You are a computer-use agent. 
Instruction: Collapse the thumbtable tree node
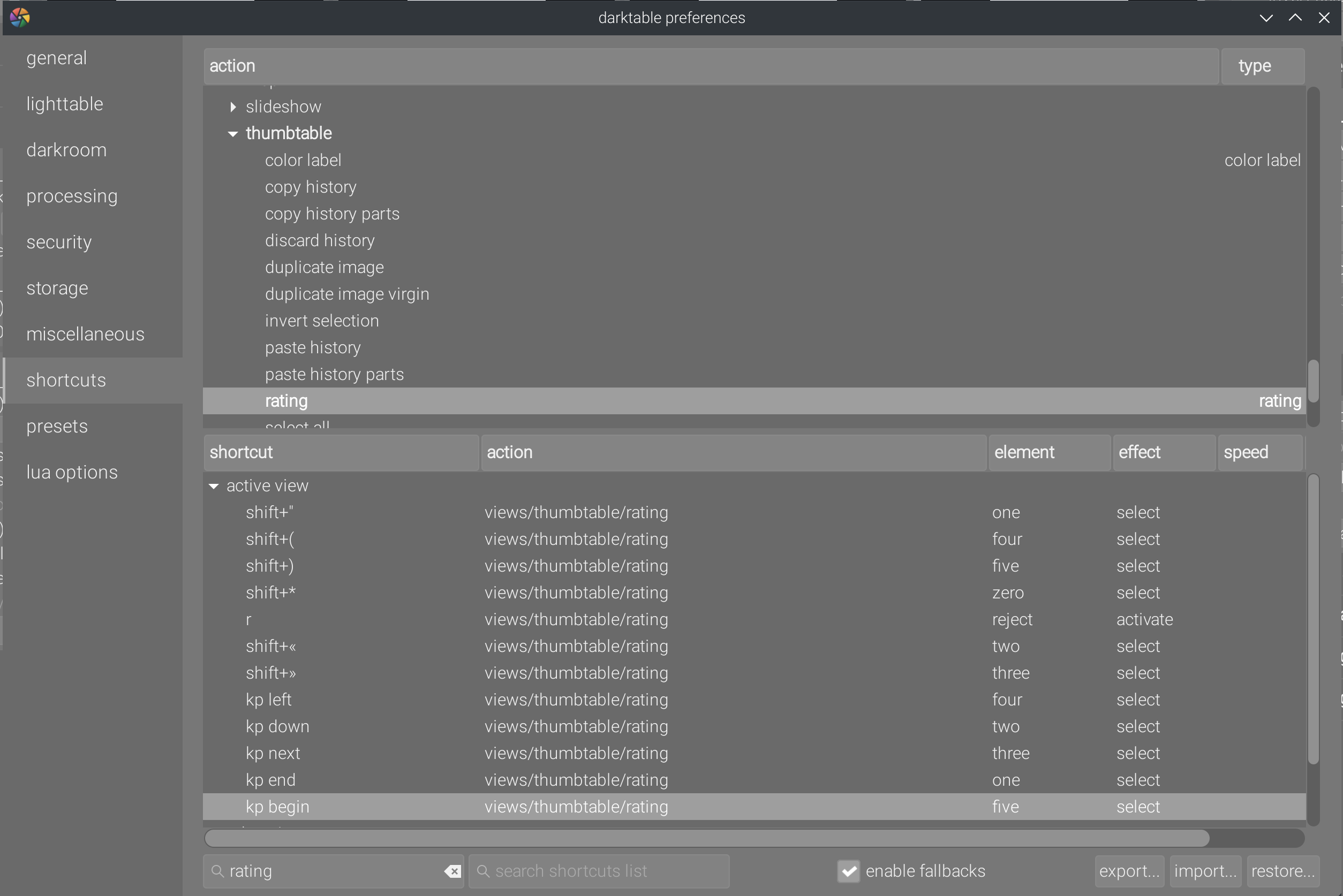[233, 134]
